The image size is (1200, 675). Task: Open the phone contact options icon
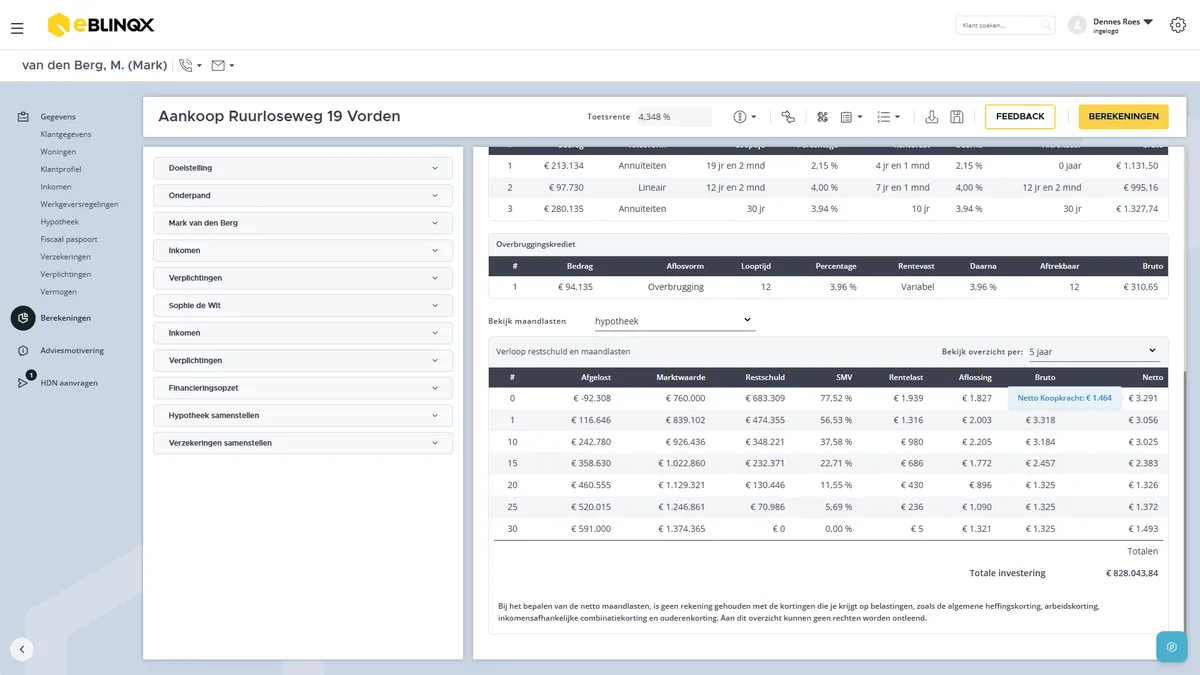[186, 66]
